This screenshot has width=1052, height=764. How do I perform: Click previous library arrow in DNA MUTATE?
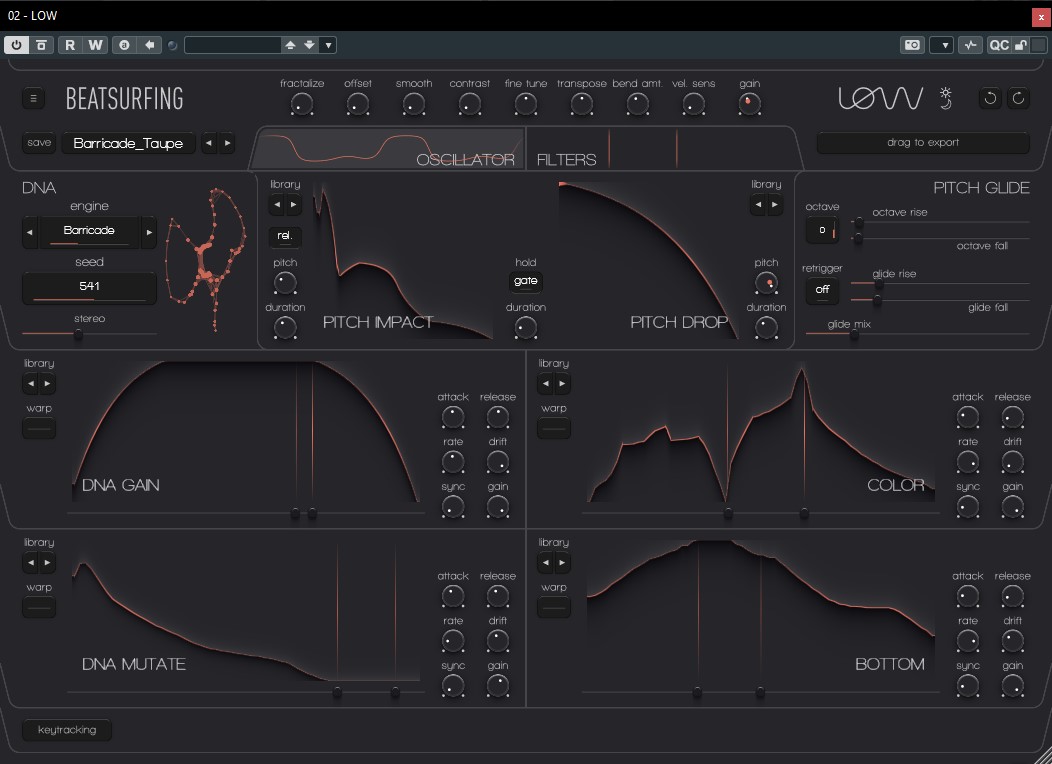point(31,563)
